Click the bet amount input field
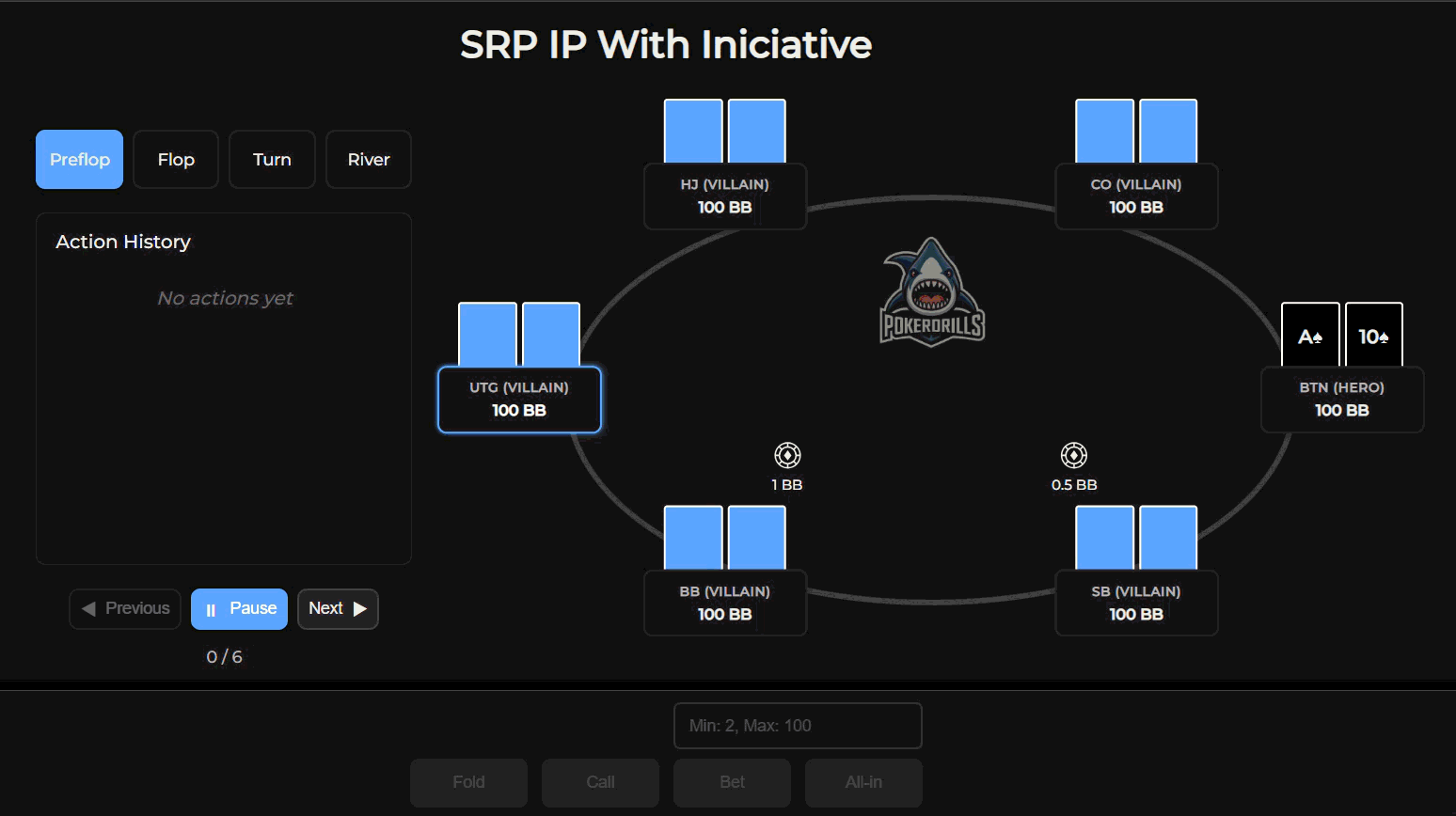This screenshot has height=816, width=1456. (x=798, y=726)
